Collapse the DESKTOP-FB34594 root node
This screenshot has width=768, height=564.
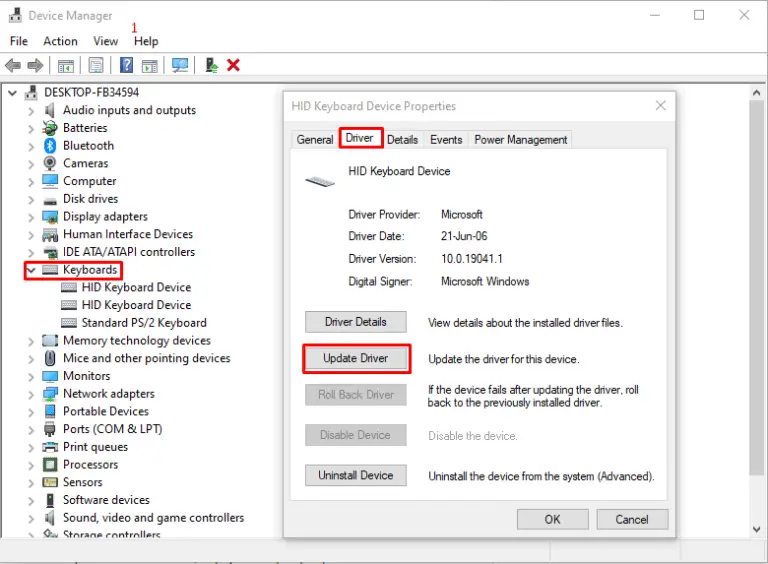[13, 93]
